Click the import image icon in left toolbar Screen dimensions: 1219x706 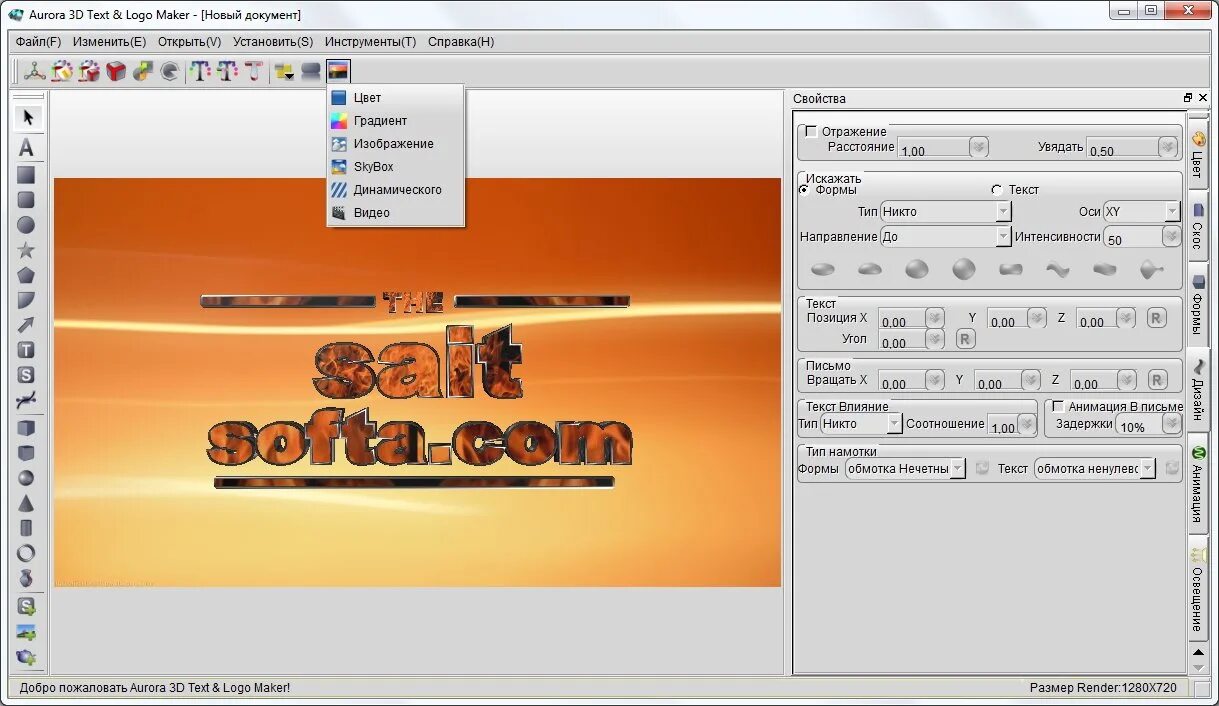pos(27,633)
